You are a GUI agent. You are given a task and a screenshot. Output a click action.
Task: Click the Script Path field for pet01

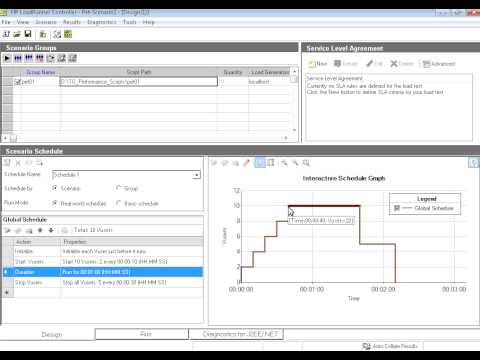tap(139, 82)
